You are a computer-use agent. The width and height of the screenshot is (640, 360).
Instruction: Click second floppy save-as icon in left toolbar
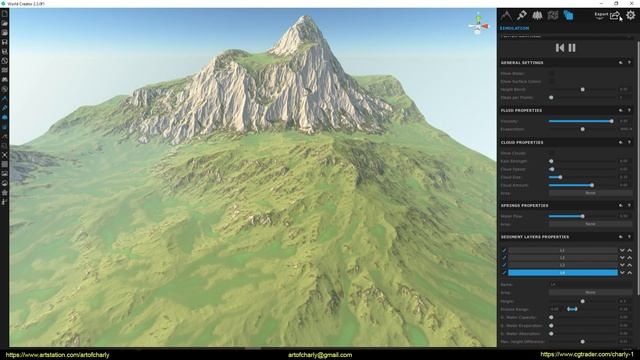point(4,51)
